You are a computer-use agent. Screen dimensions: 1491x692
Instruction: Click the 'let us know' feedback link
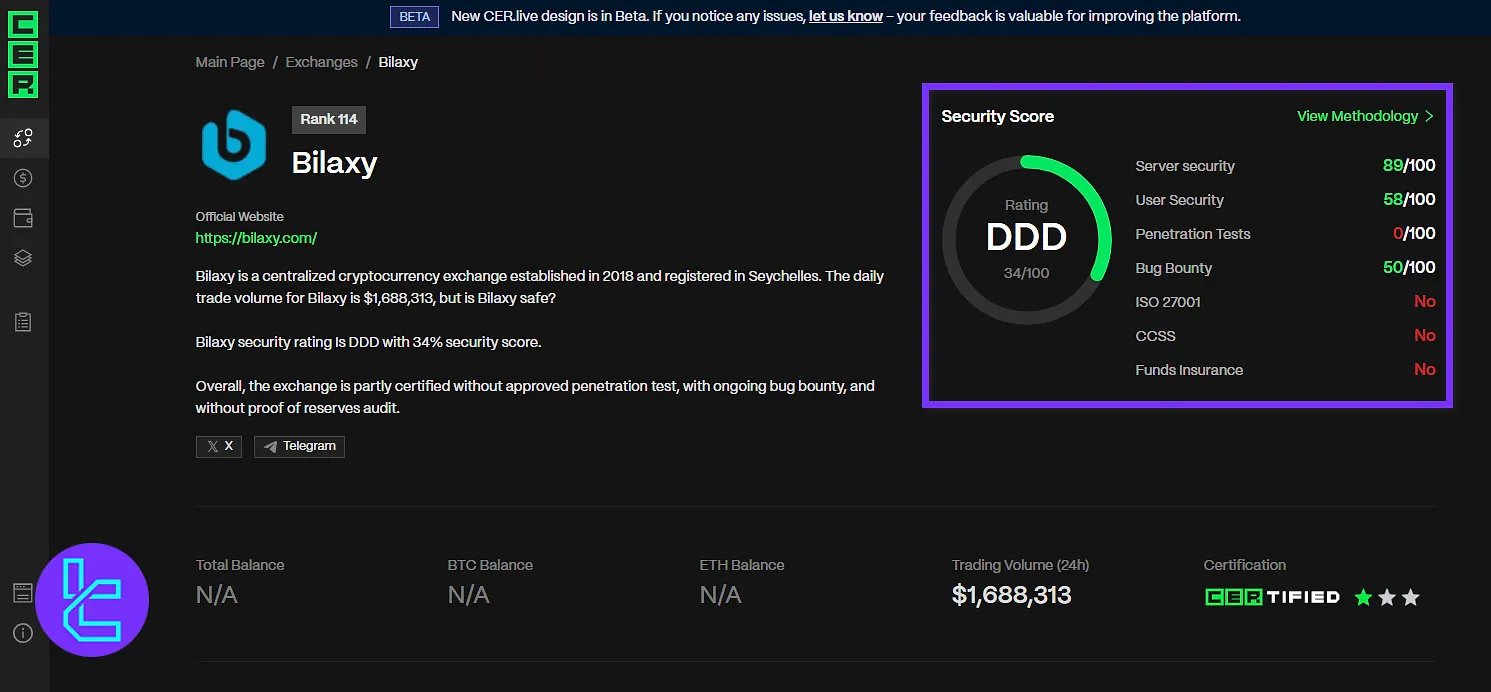pos(845,16)
